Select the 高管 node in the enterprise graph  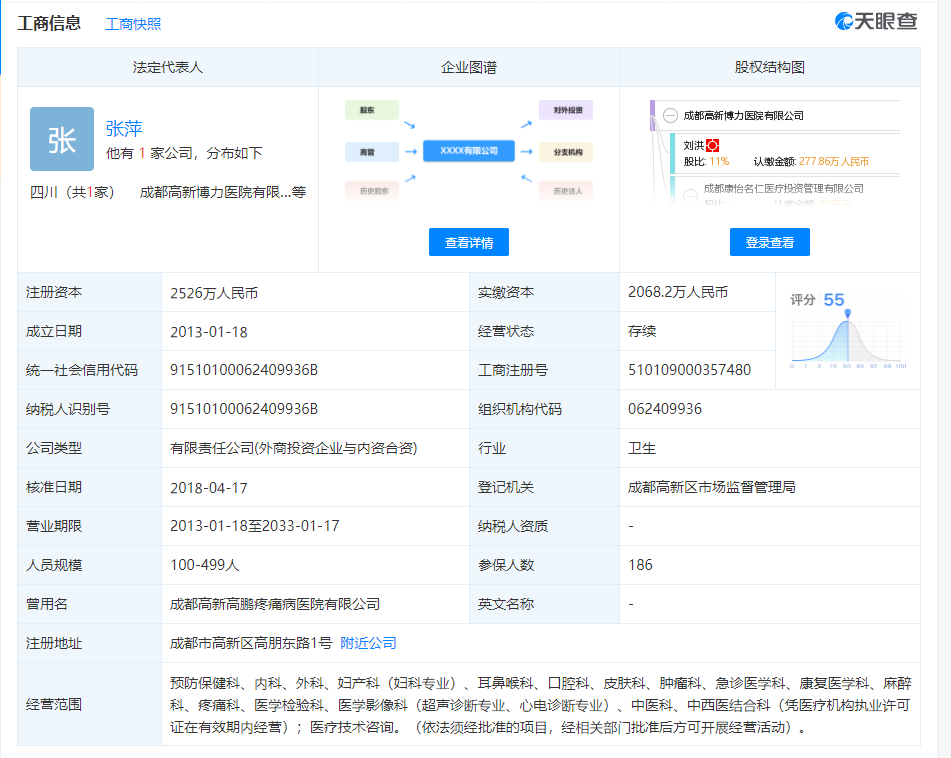[372, 152]
